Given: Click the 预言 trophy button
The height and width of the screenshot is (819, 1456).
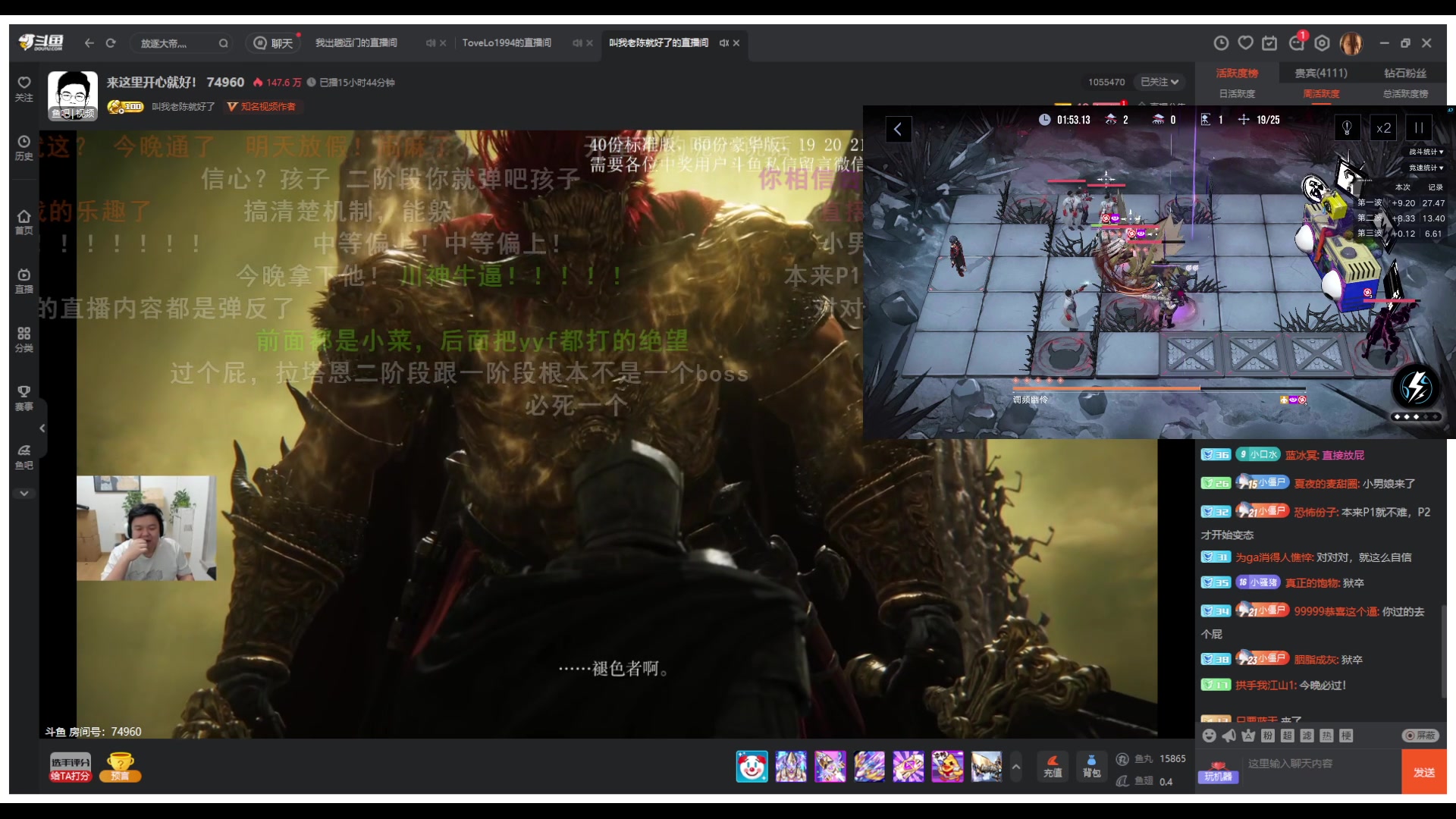Looking at the screenshot, I should 120,767.
